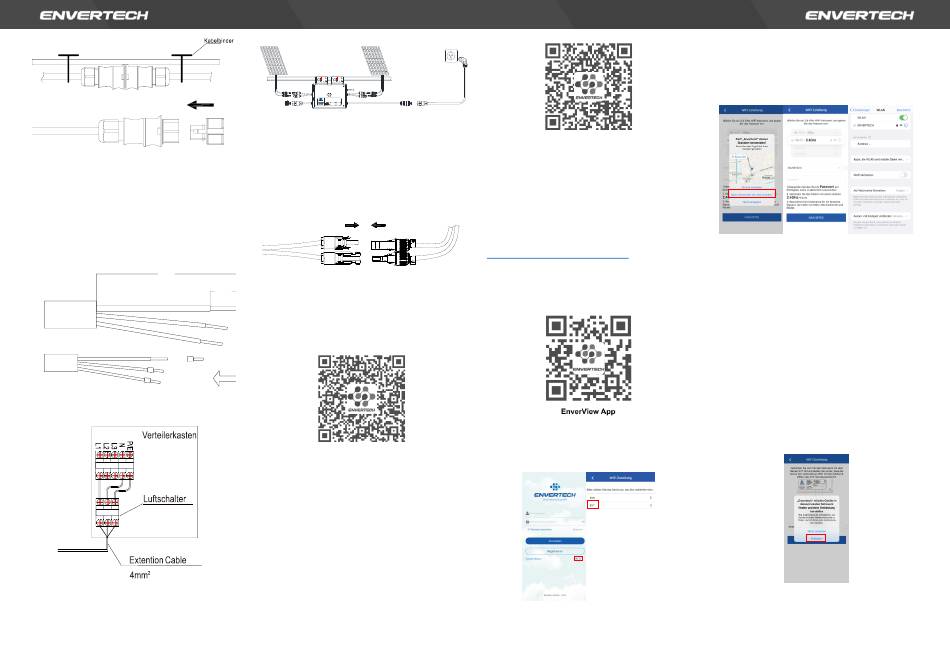The image size is (950, 672).
Task: Click the MC4 connector pair diagram
Action: (361, 244)
